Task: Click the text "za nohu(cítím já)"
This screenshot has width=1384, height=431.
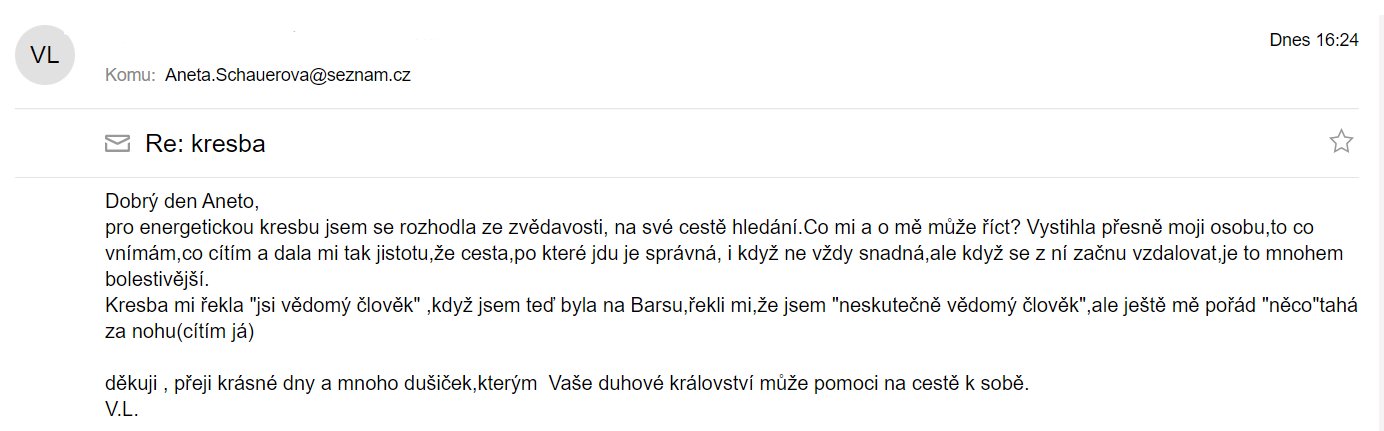Action: (x=180, y=331)
